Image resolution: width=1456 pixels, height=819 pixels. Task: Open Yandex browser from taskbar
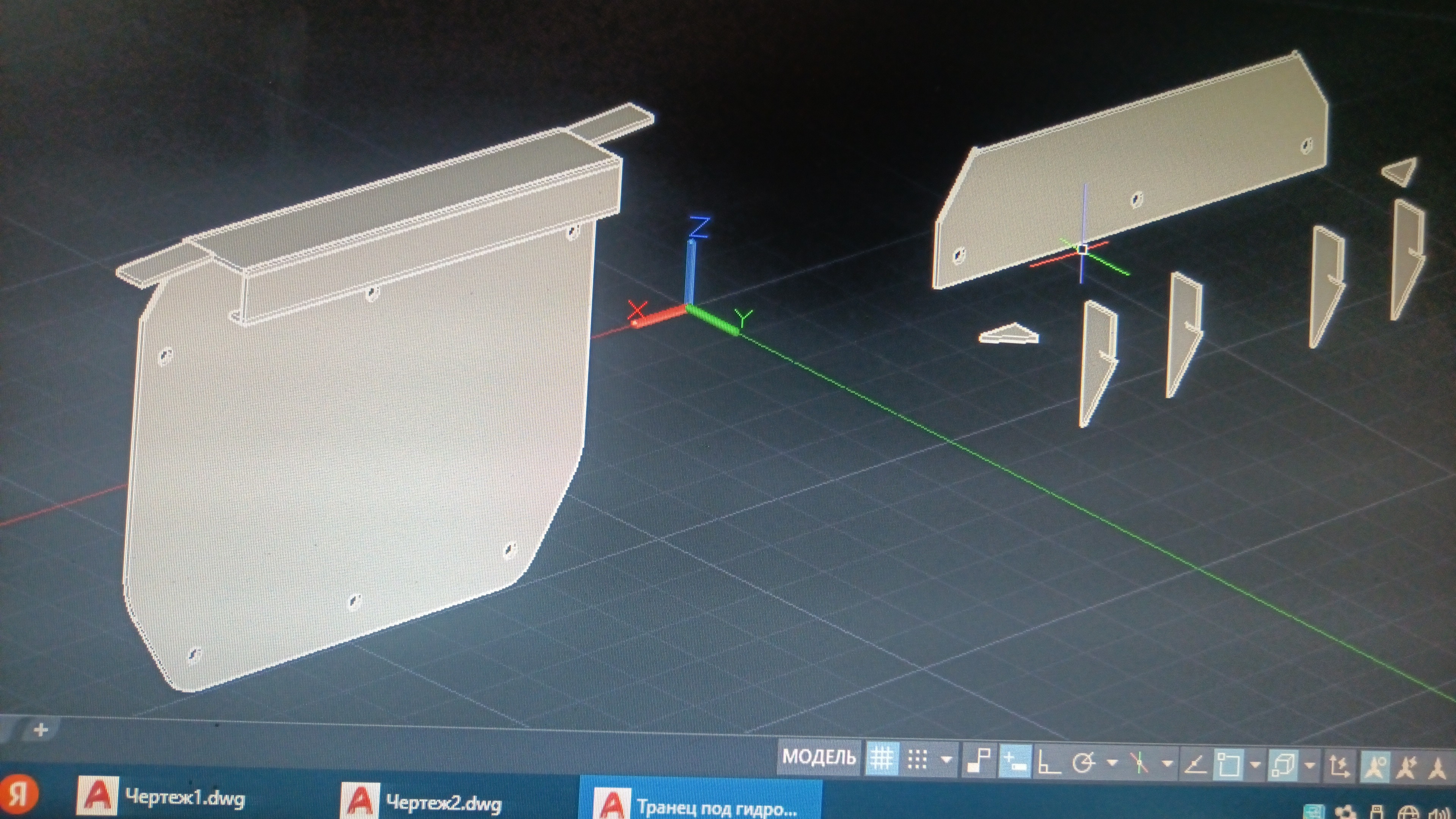[x=19, y=795]
